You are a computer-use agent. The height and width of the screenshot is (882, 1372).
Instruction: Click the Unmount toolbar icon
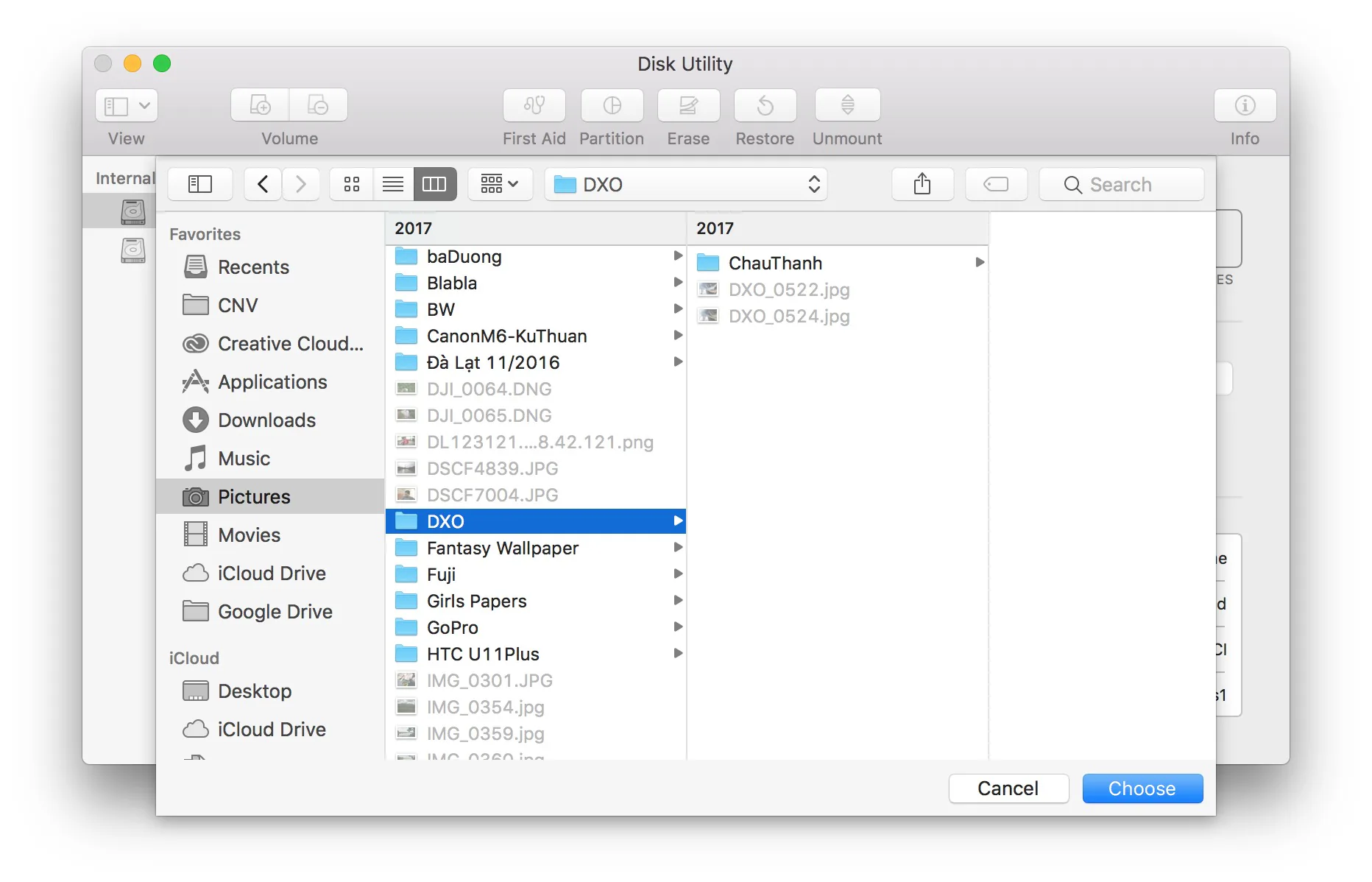[847, 105]
